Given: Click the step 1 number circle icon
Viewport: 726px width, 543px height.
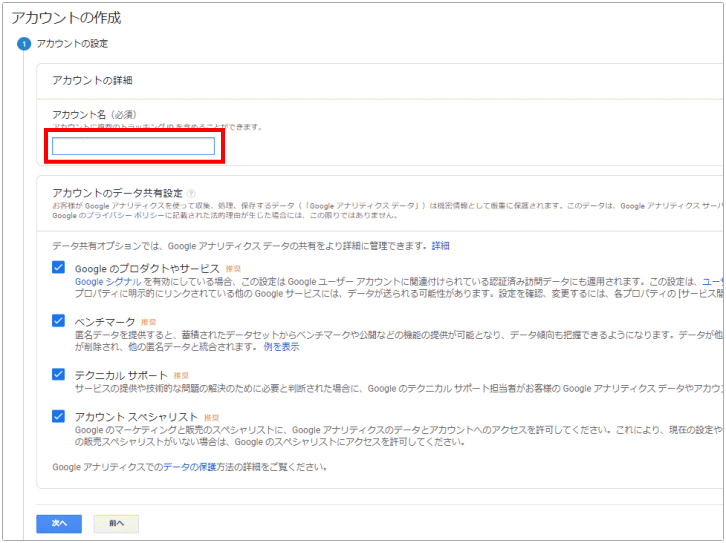Looking at the screenshot, I should pyautogui.click(x=23, y=44).
